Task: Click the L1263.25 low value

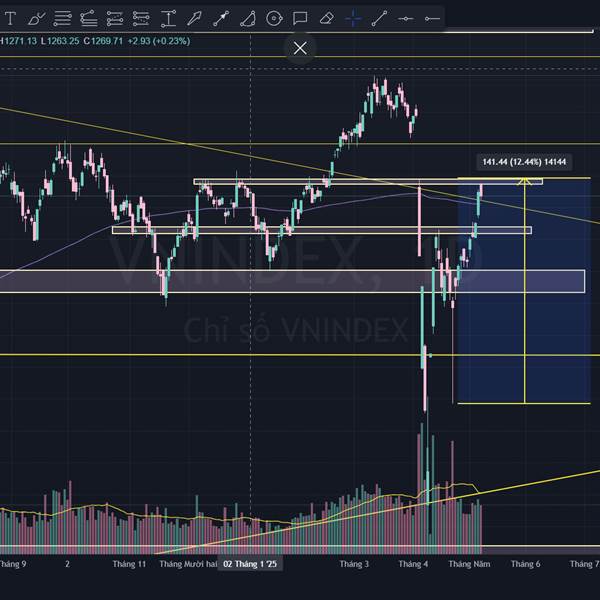Action: pos(60,41)
